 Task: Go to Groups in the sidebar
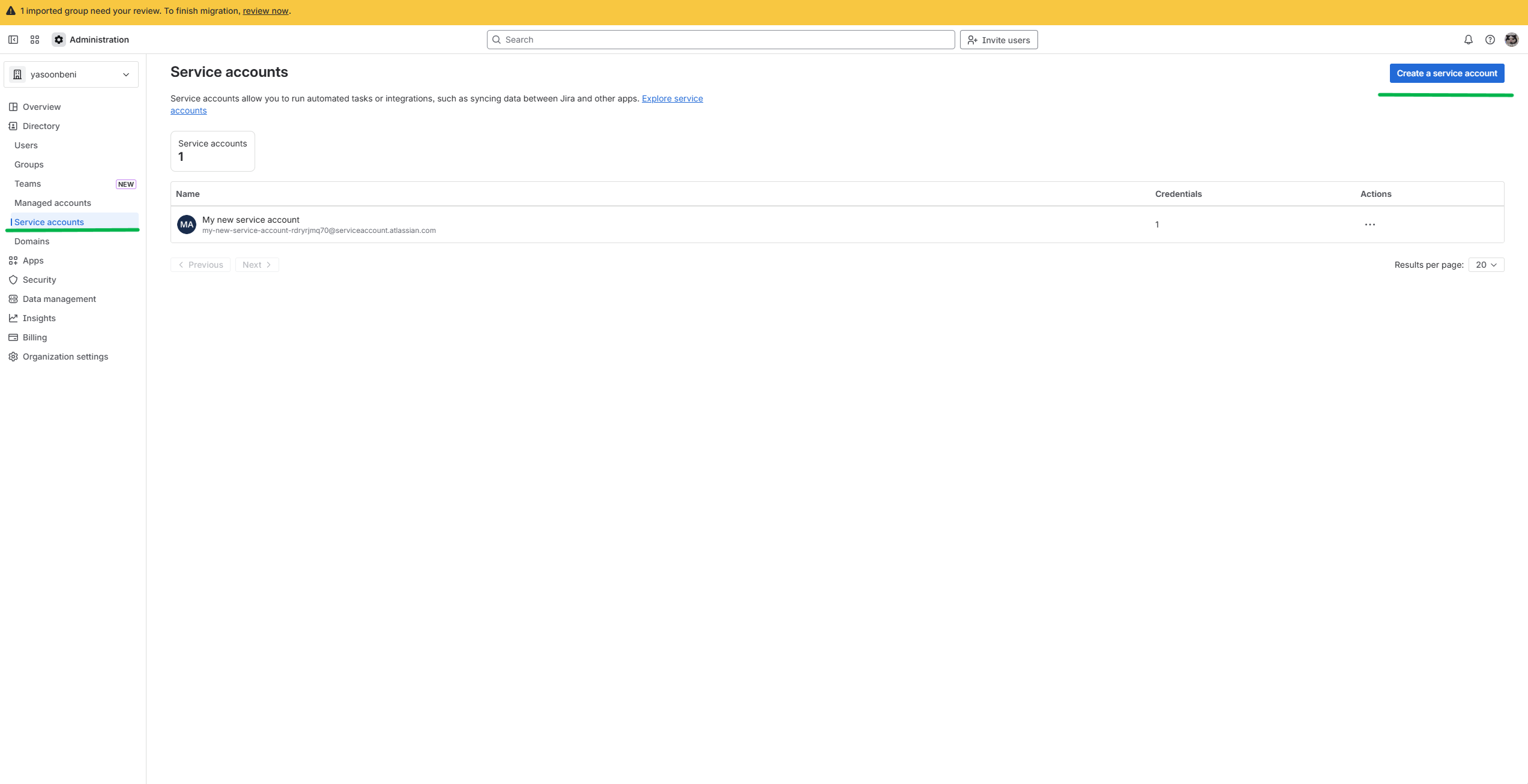(29, 164)
